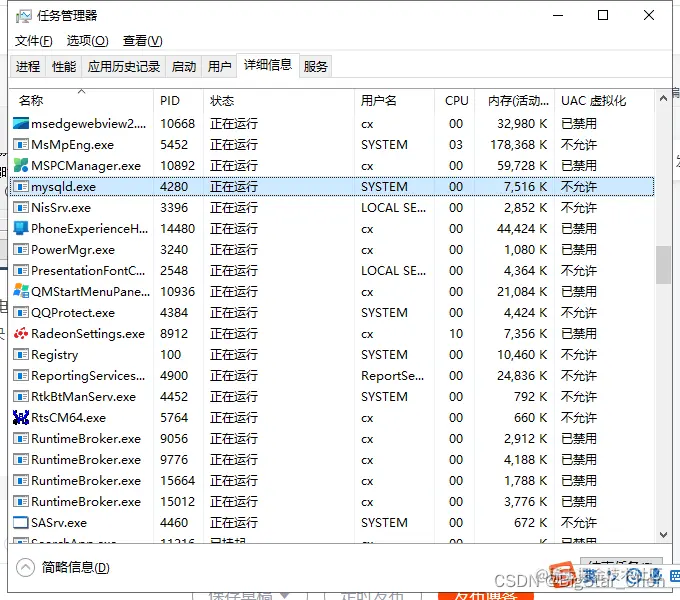This screenshot has height=600, width=680.
Task: Click the 已禁用 cell in the PowerMgr.exe row
Action: pyautogui.click(x=579, y=249)
